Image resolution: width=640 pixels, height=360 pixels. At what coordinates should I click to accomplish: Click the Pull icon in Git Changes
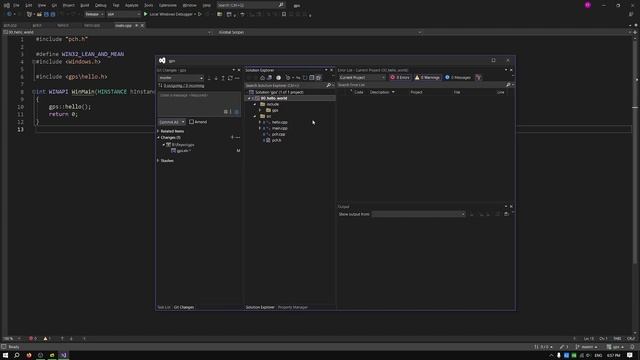point(216,78)
